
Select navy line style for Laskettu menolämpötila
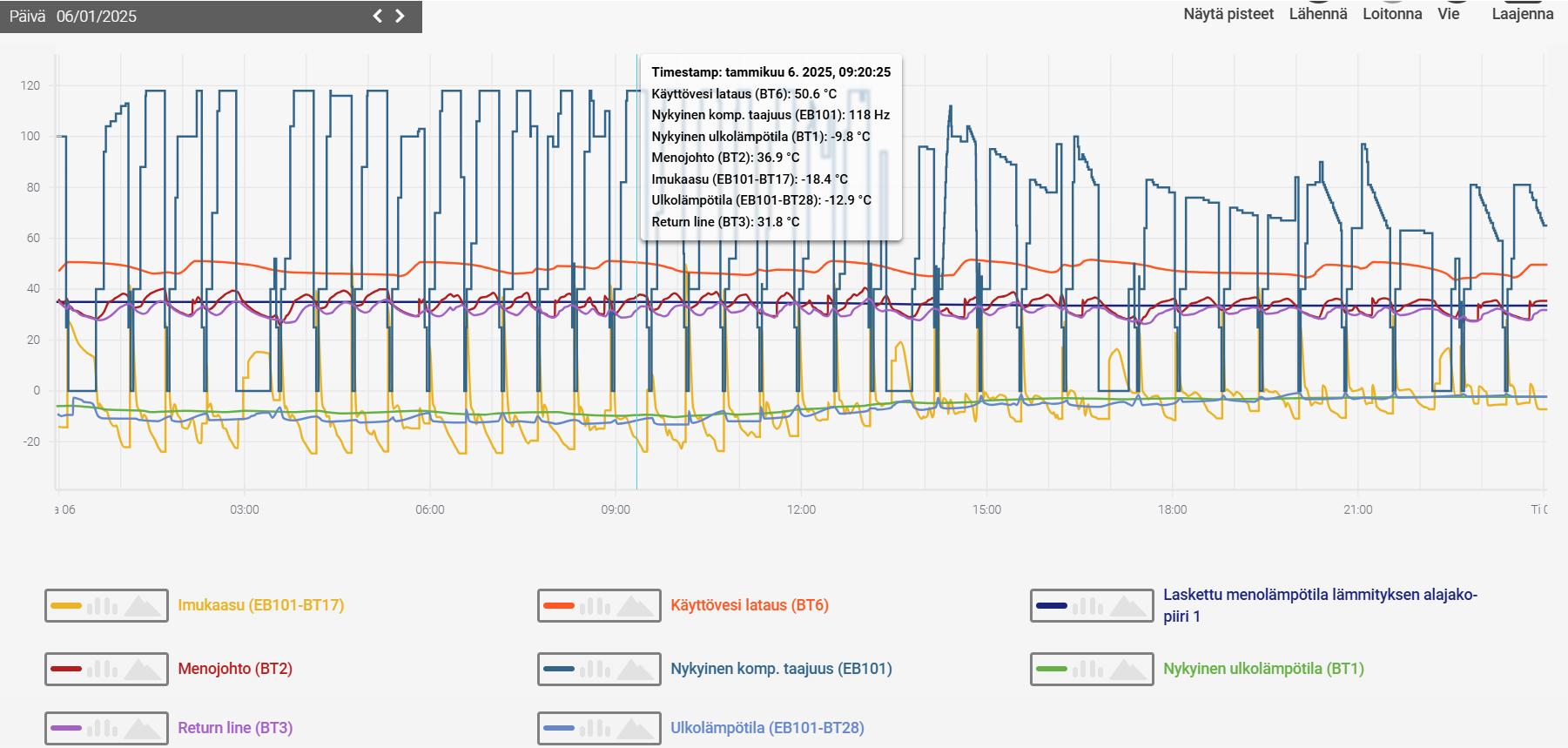(1052, 605)
